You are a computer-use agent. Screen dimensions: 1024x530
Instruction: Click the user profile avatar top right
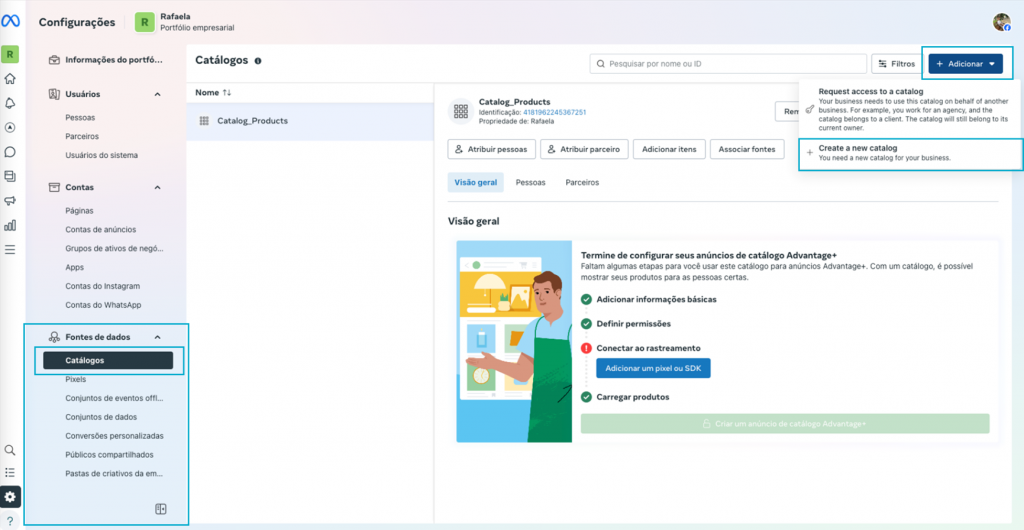(x=1002, y=22)
